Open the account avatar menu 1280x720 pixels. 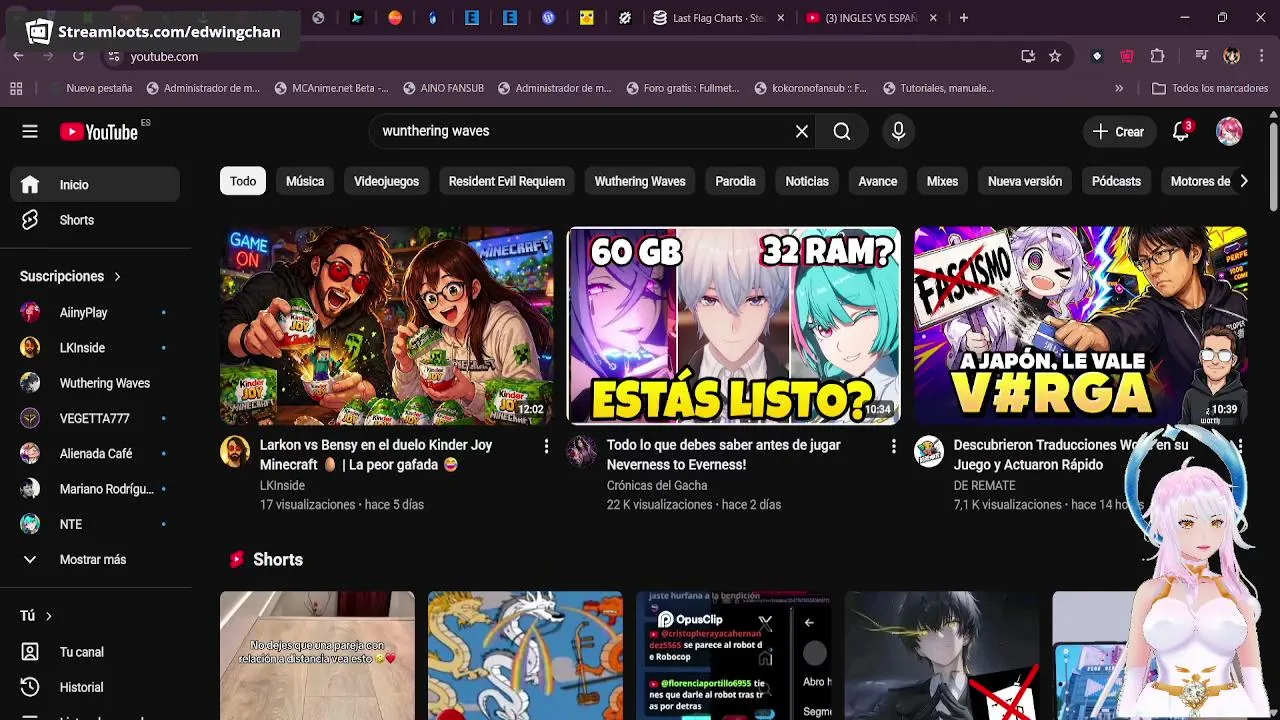click(x=1229, y=131)
